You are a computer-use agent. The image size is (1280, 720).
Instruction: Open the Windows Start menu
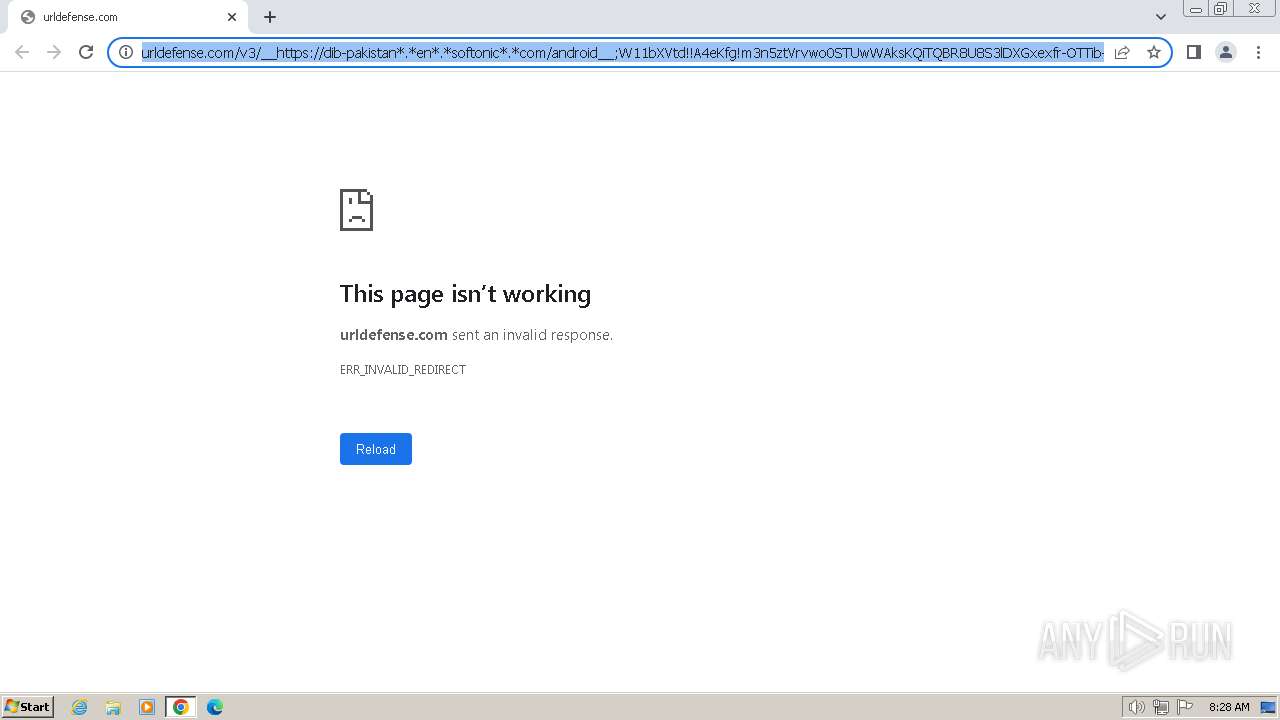coord(28,707)
